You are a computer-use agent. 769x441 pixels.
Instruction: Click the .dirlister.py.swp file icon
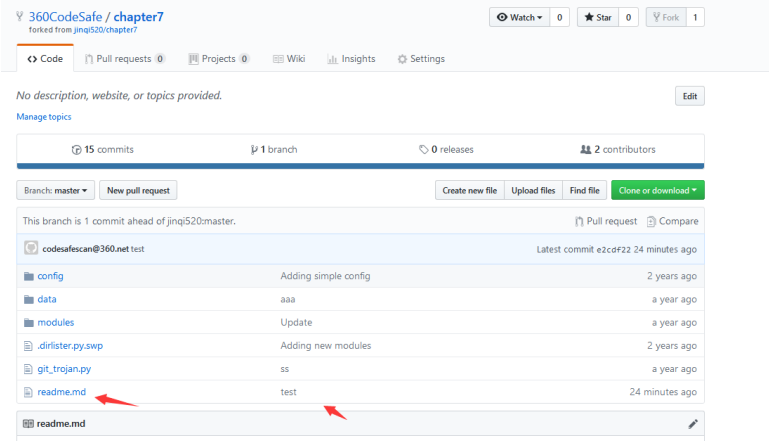click(x=28, y=346)
